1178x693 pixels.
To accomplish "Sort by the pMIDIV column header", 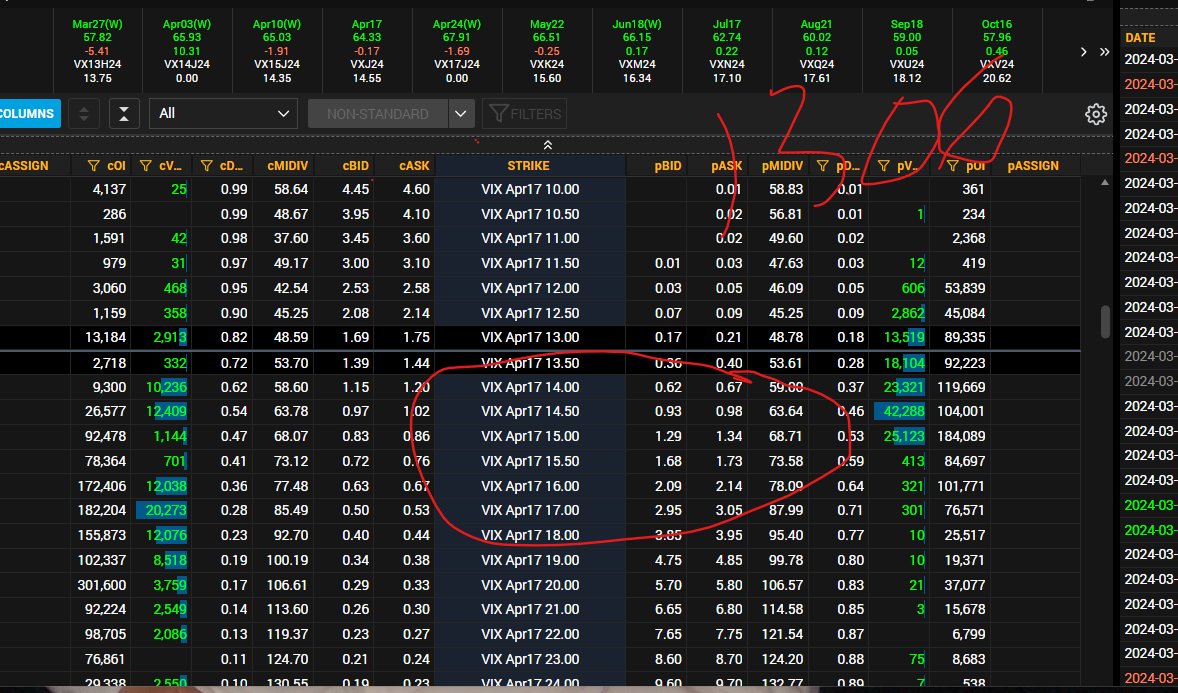I will coord(782,166).
